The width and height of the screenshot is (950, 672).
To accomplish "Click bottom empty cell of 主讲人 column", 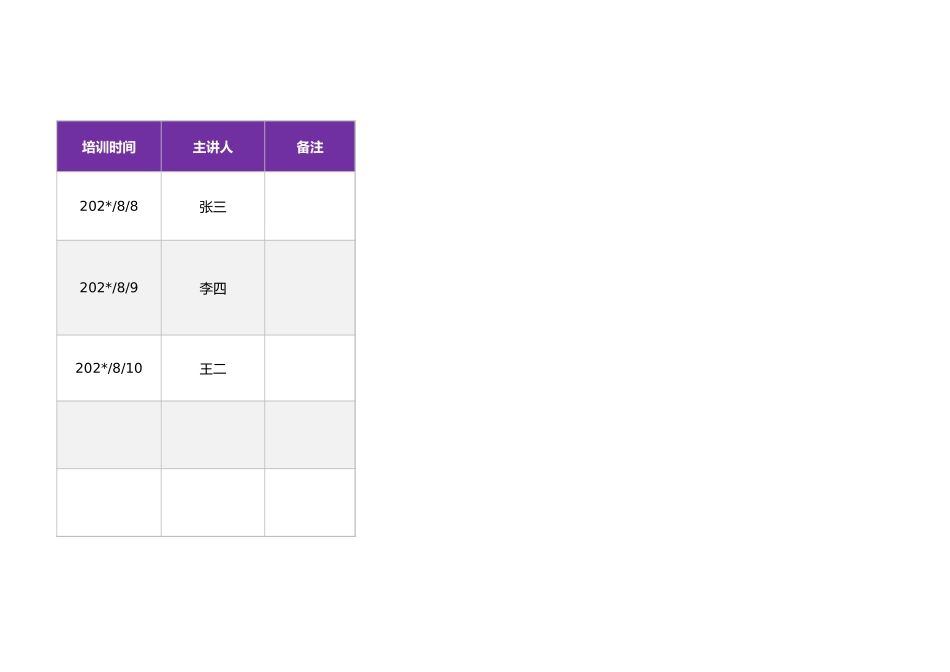I will [x=213, y=502].
